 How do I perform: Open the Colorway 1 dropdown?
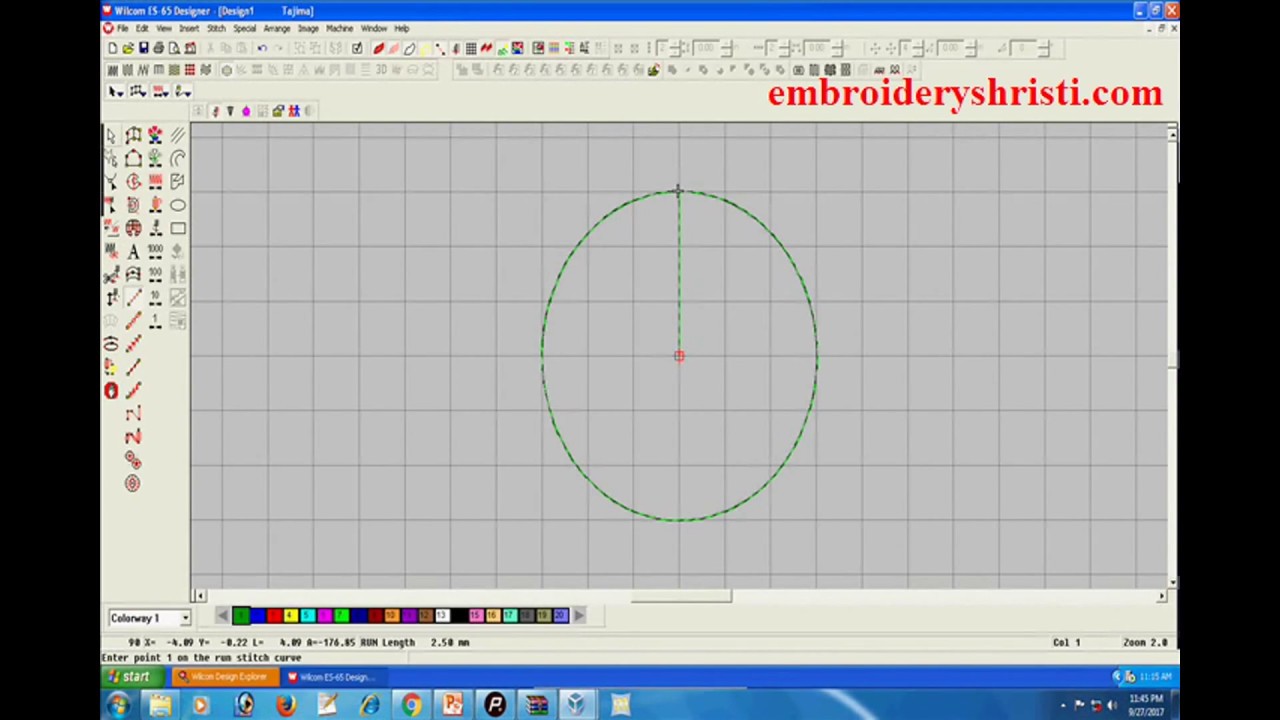tap(185, 618)
